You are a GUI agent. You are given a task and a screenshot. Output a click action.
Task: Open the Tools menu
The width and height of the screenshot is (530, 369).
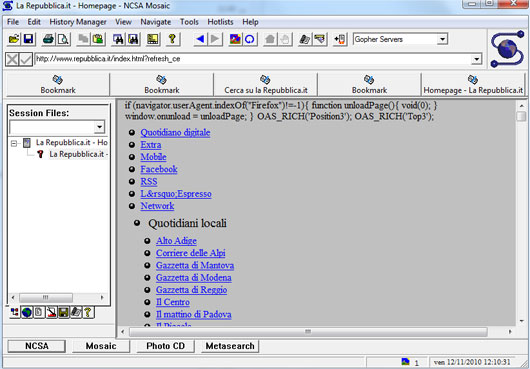coord(189,22)
